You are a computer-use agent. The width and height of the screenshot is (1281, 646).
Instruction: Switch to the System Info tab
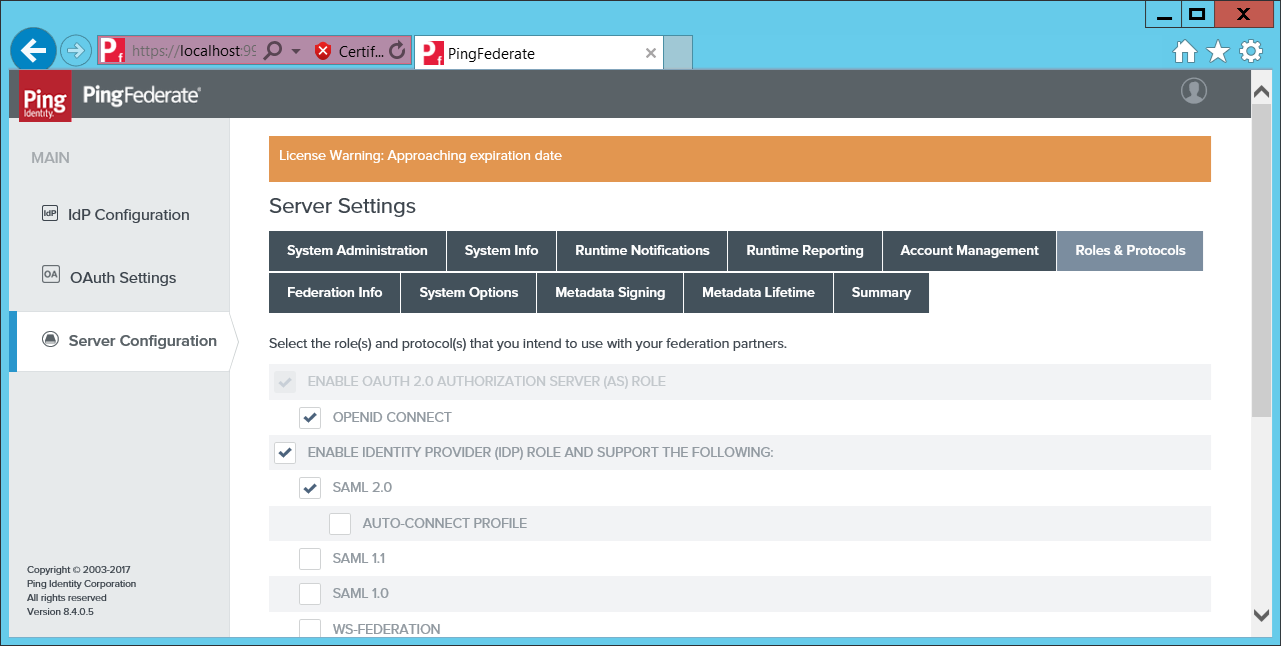tap(501, 251)
